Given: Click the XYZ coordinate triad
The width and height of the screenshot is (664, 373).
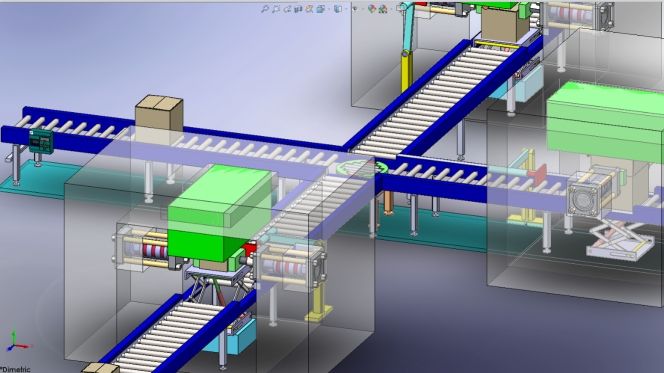Looking at the screenshot, I should (x=18, y=339).
